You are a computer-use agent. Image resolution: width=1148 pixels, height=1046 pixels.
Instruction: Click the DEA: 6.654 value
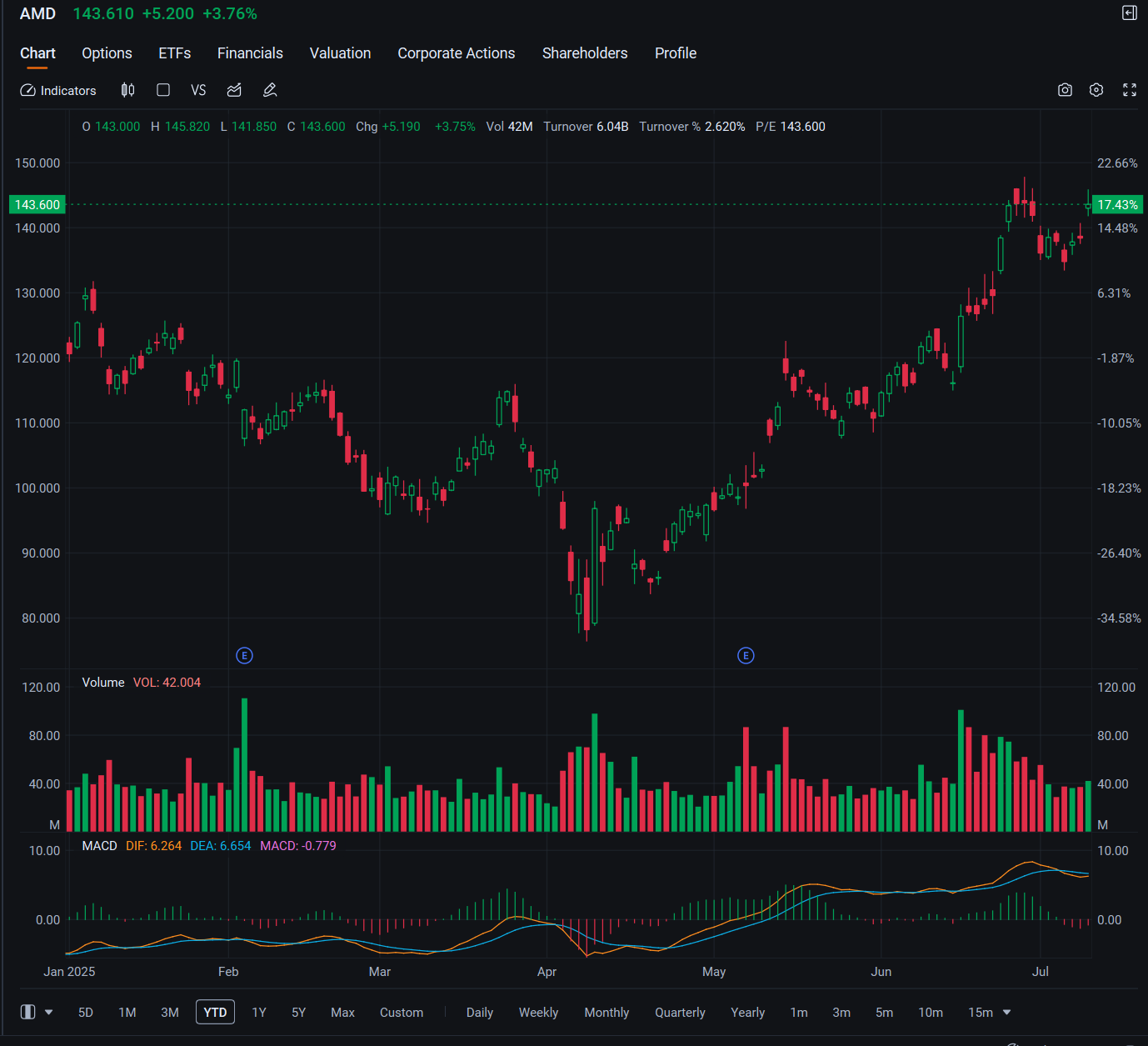[x=220, y=846]
